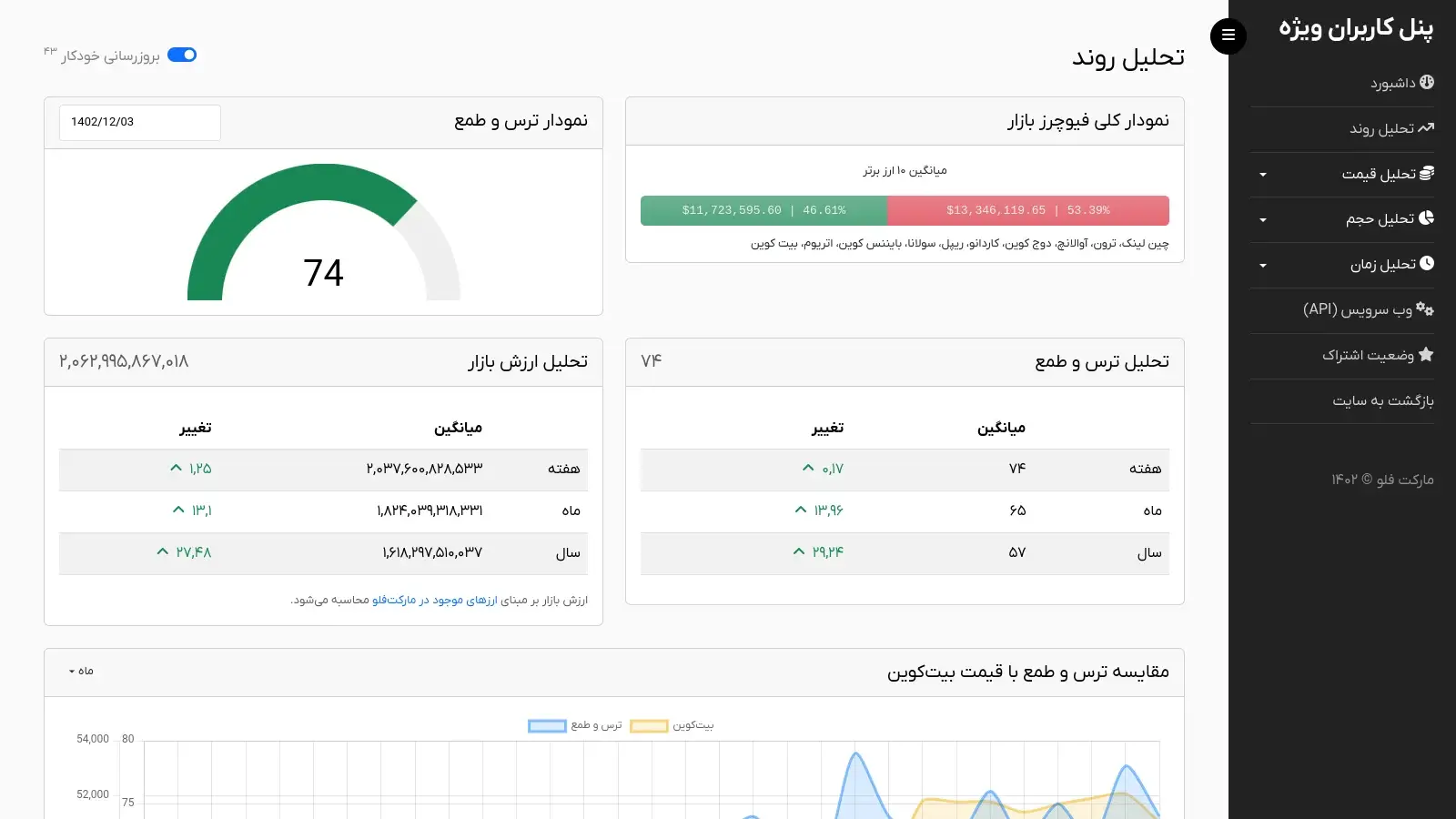Click the pie chart icon beside تحلیل حجم

[1427, 217]
